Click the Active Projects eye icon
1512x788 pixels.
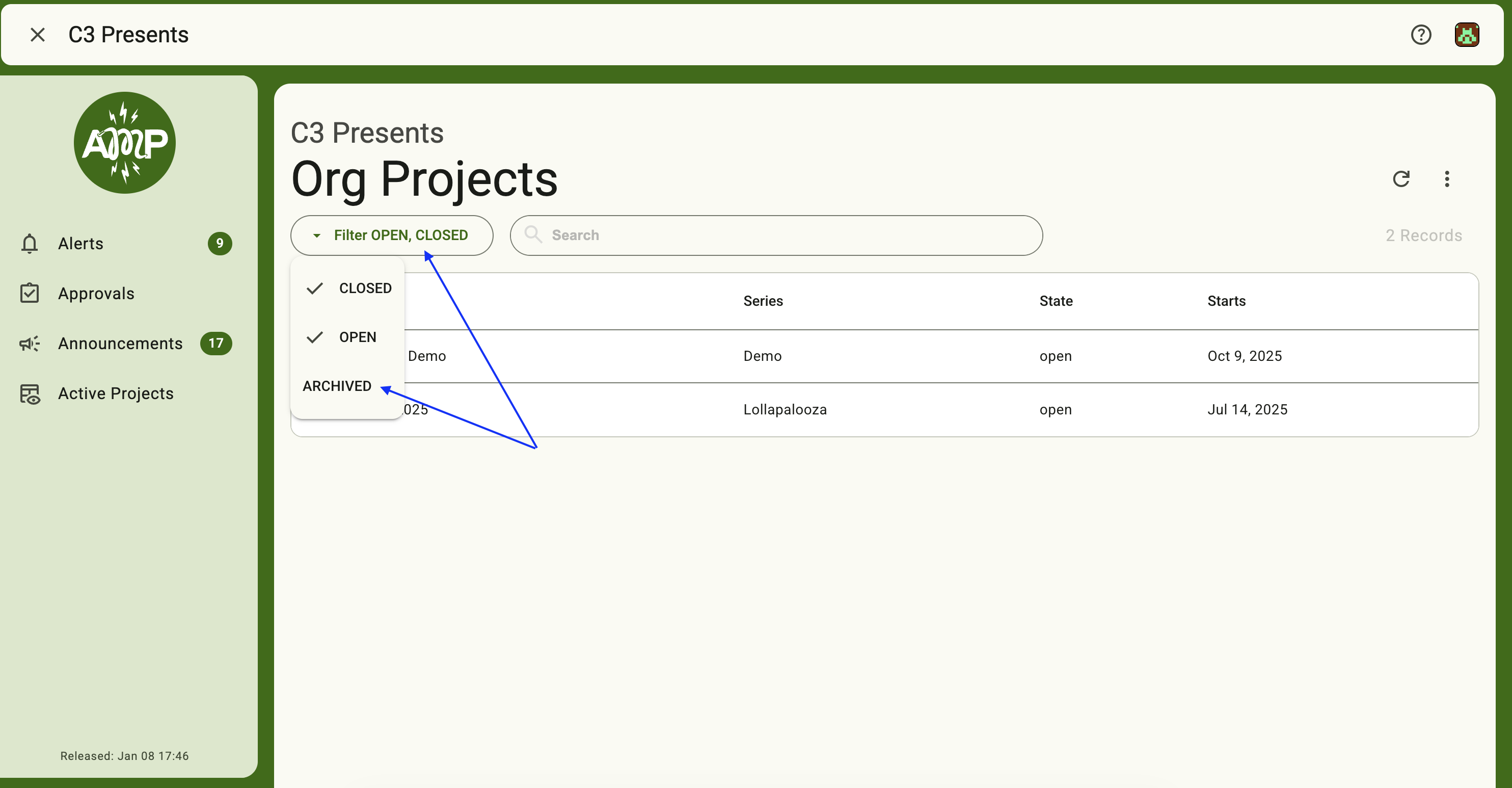click(30, 393)
